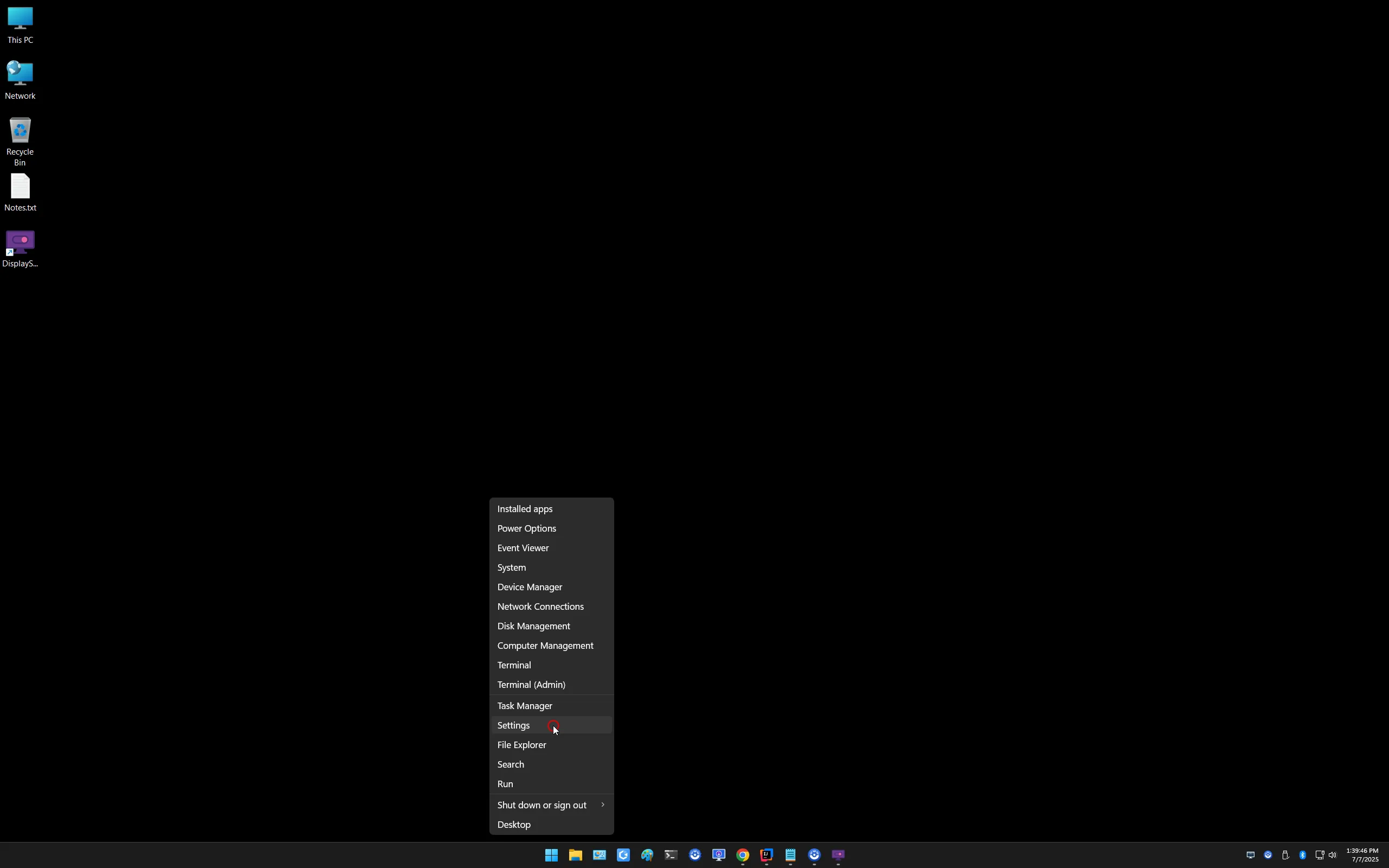Open the blue round icon right of taskbar Notepad
1389x868 pixels.
click(814, 856)
